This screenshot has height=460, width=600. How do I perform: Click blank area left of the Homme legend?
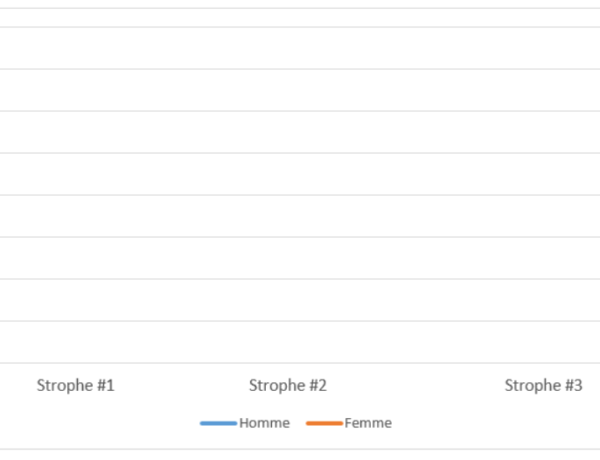[120, 423]
